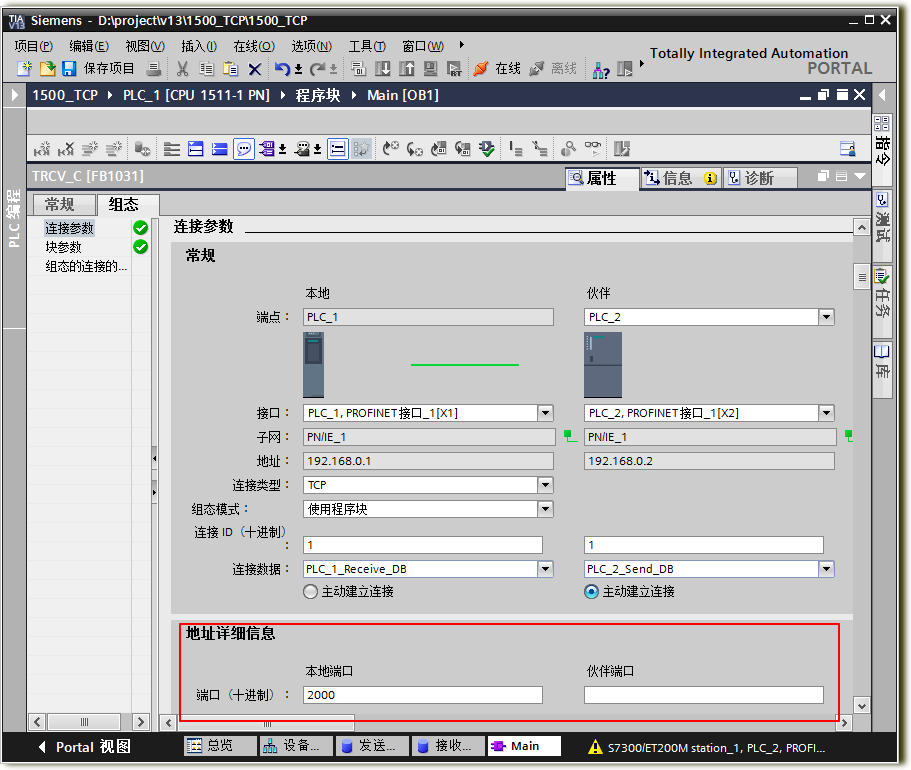Open the 总览 taskbar item
This screenshot has width=911, height=770.
pos(220,746)
